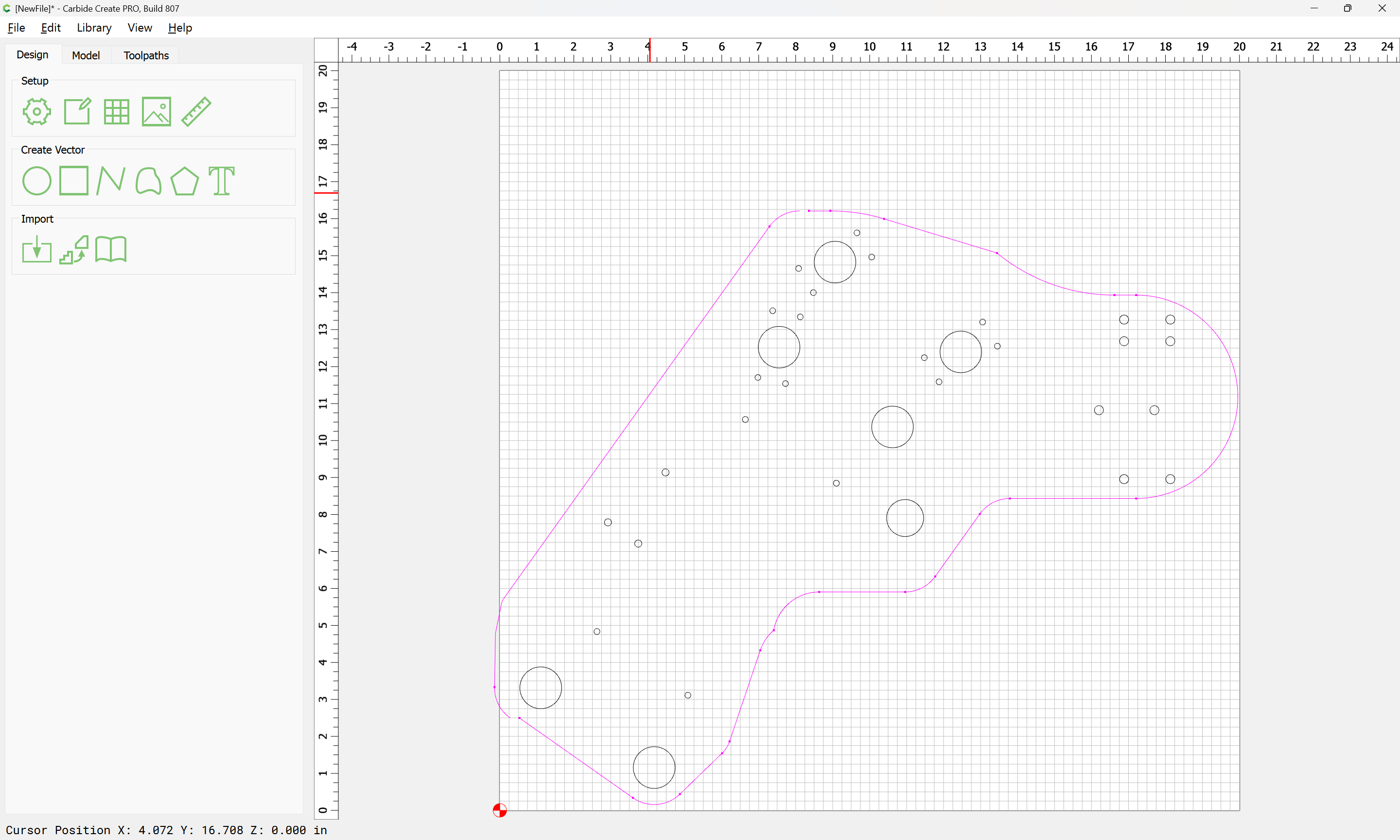This screenshot has height=840, width=1400.
Task: Select the Measure ruler tool
Action: click(196, 111)
